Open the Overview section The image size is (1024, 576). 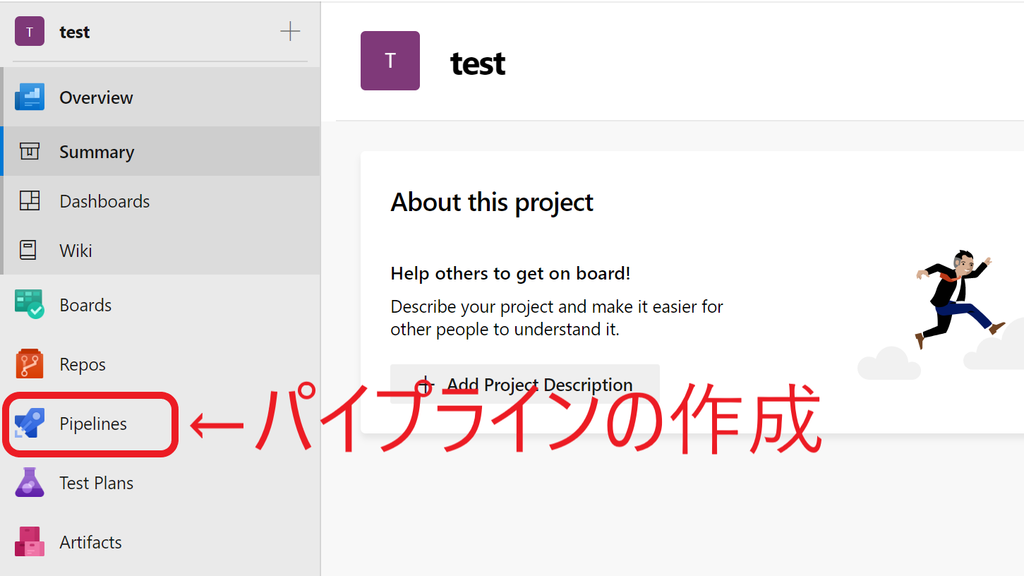[x=161, y=97]
